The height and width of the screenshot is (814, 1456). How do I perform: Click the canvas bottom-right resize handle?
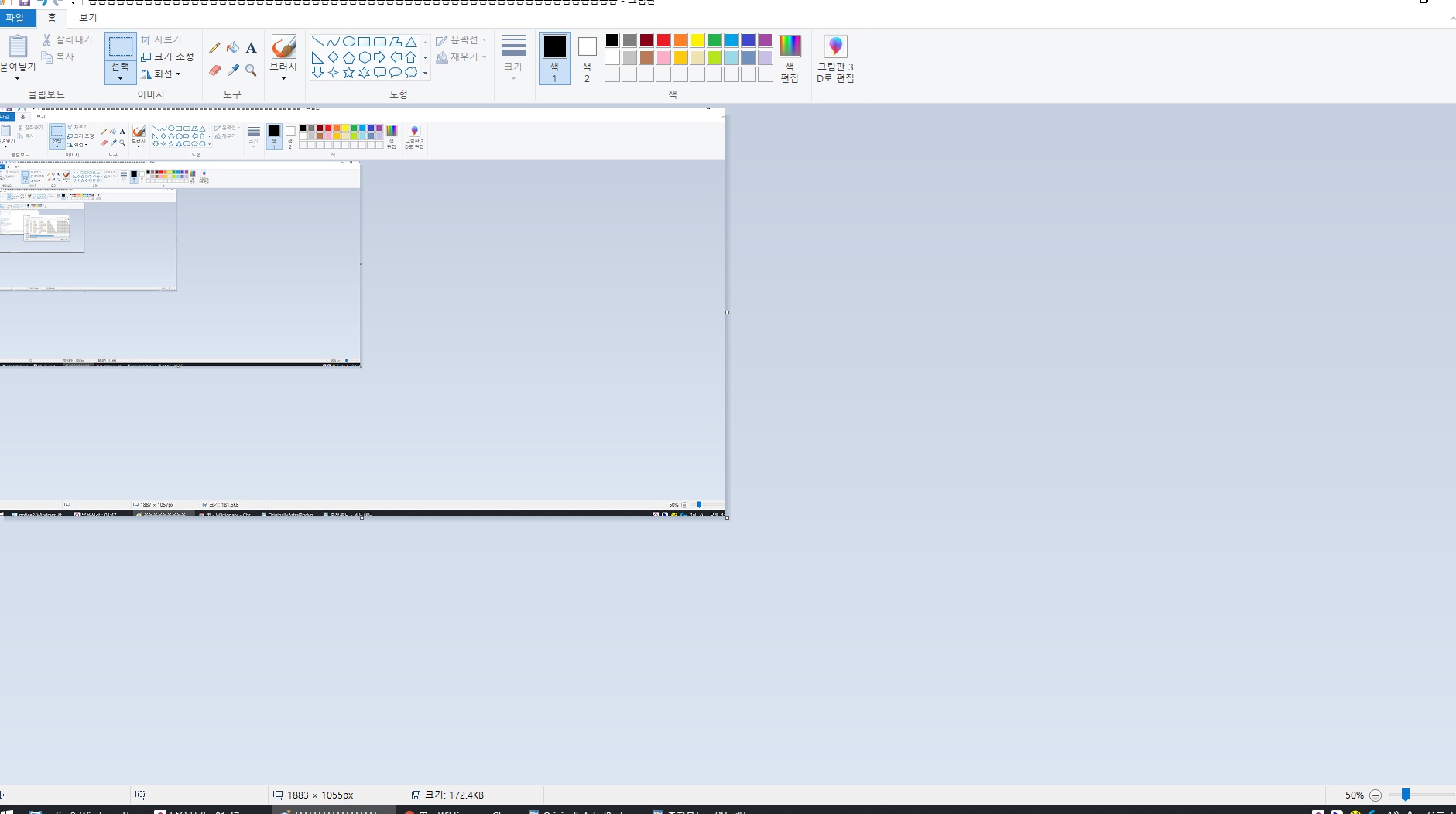point(727,517)
